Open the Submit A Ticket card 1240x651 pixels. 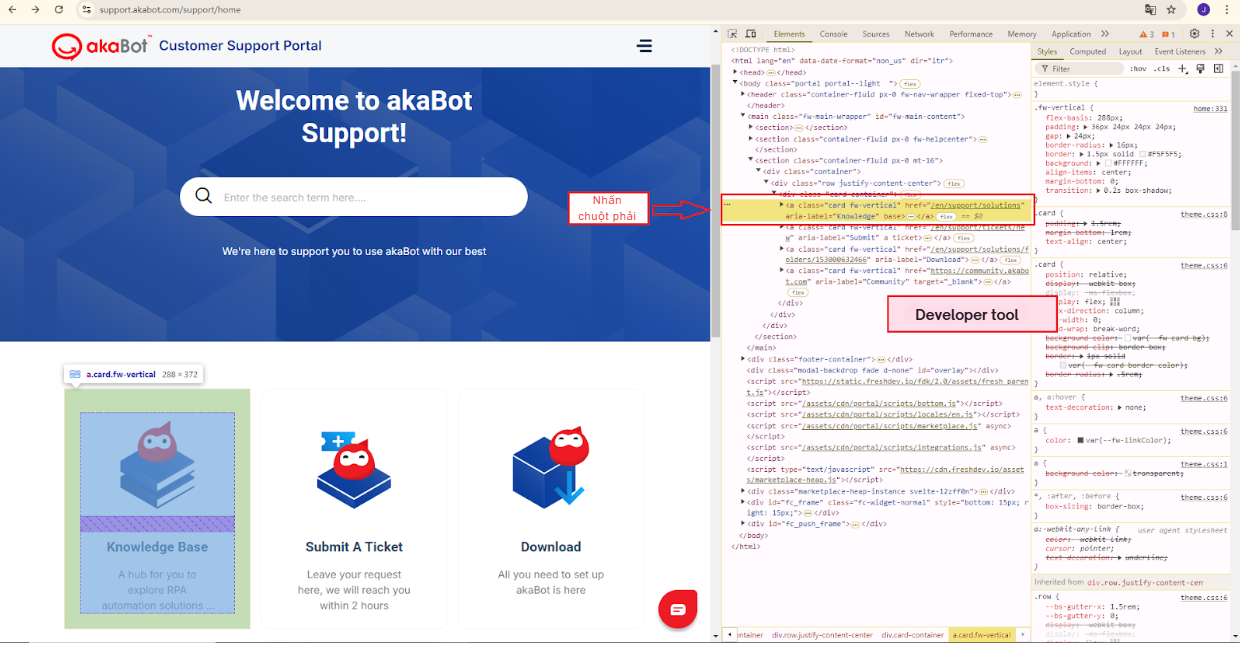point(354,509)
